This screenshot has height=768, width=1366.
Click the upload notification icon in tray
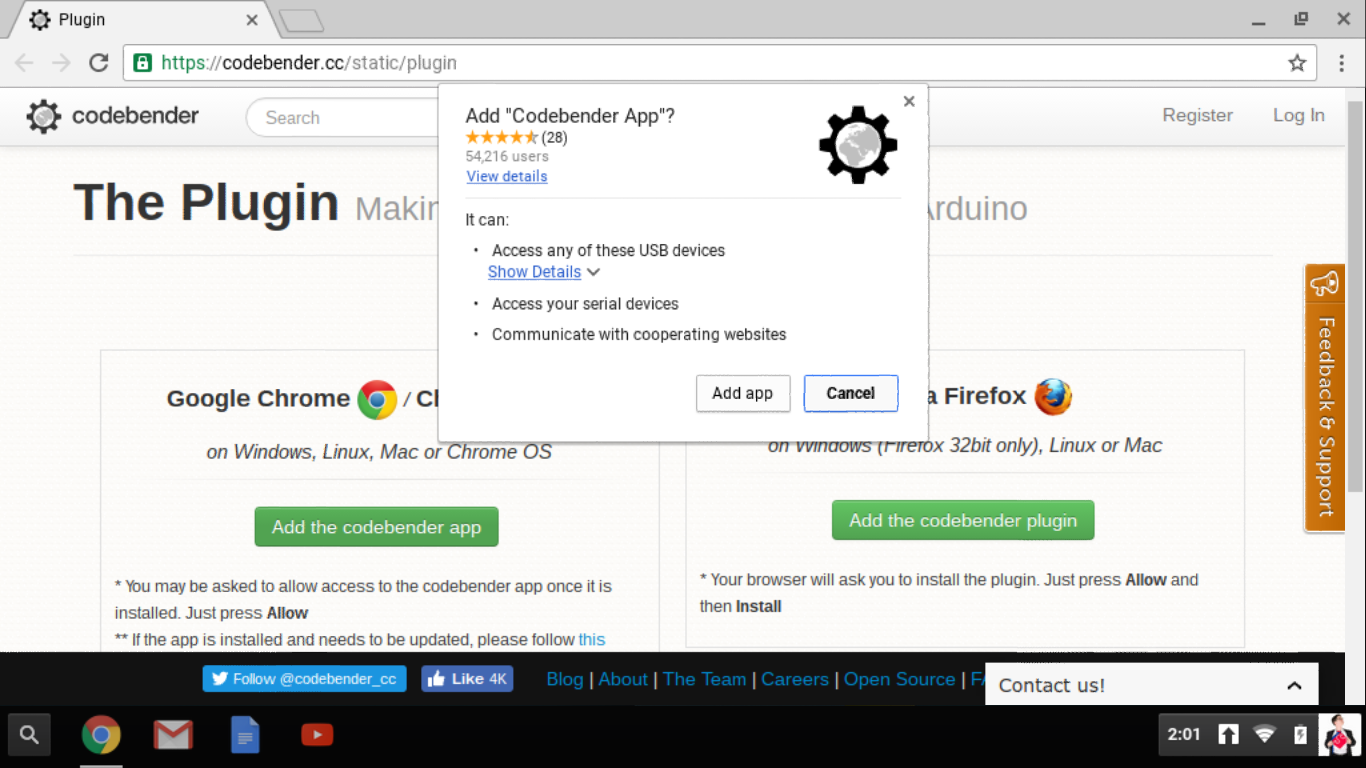[x=1228, y=735]
